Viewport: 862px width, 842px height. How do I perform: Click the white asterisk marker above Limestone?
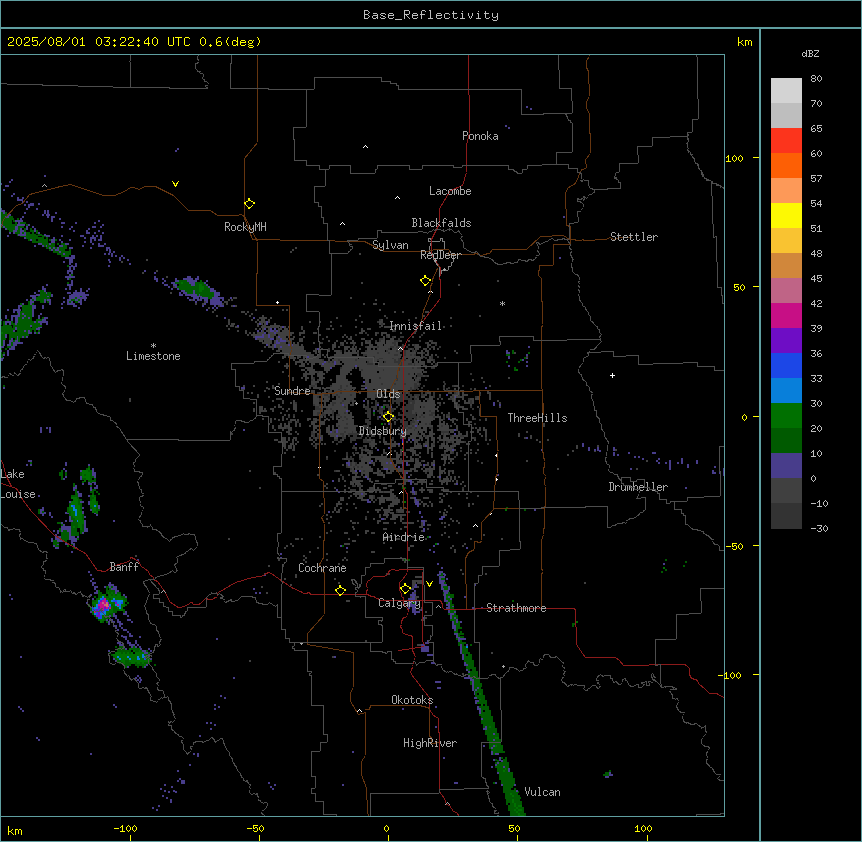pos(153,346)
